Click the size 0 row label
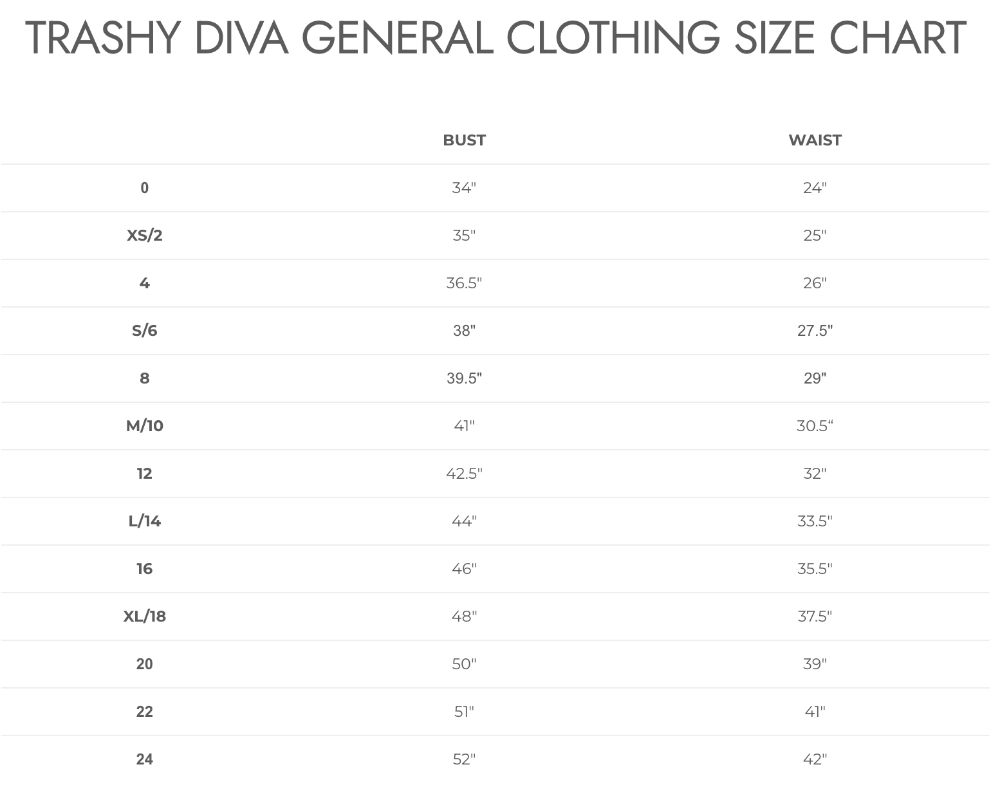 tap(145, 187)
